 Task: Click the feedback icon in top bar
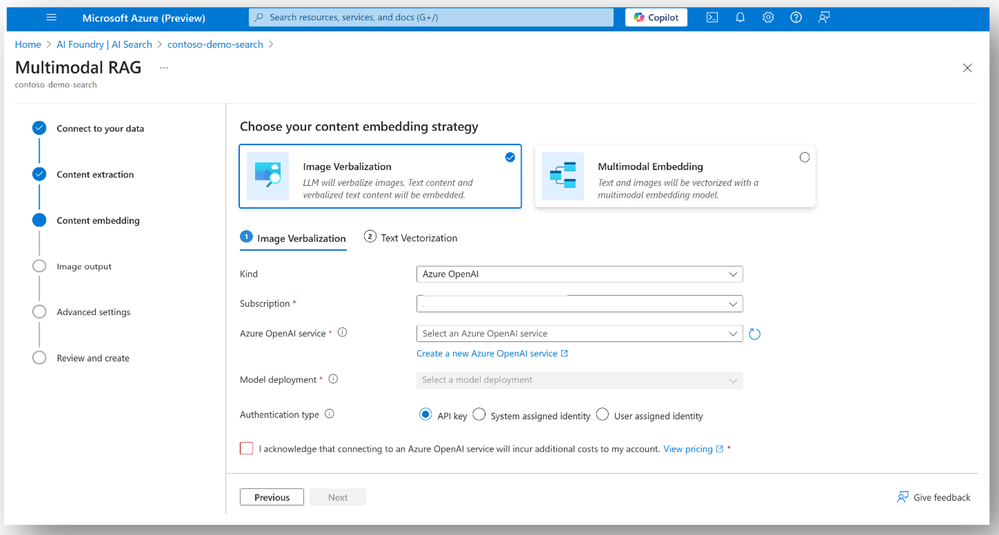pyautogui.click(x=824, y=17)
